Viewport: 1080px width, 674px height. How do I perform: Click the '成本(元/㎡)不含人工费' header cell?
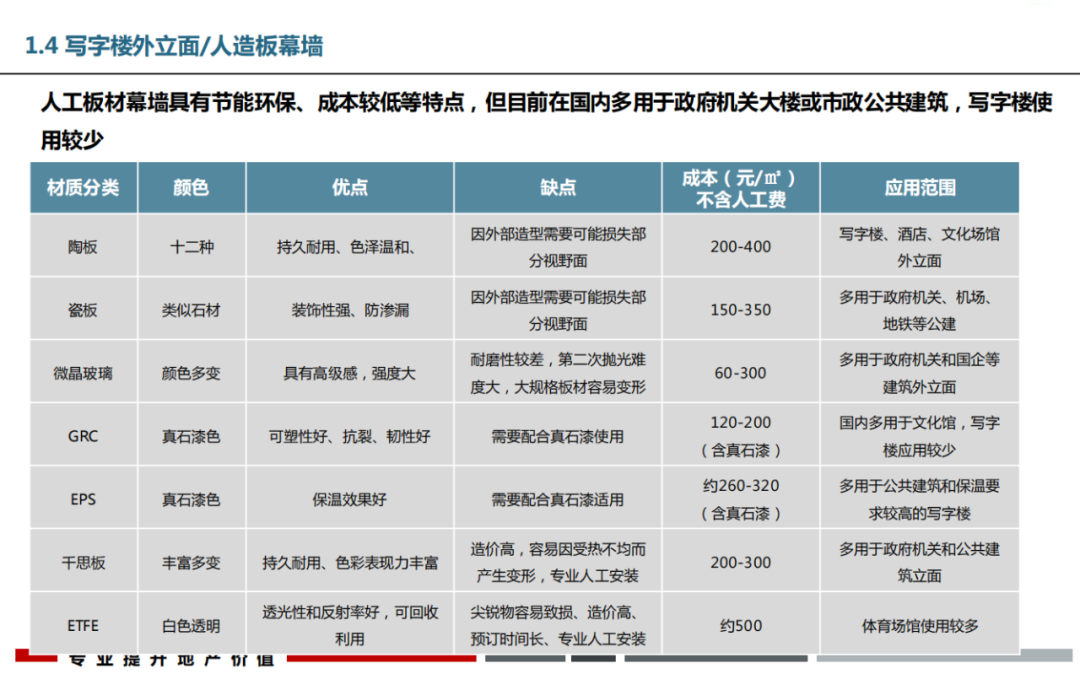740,187
